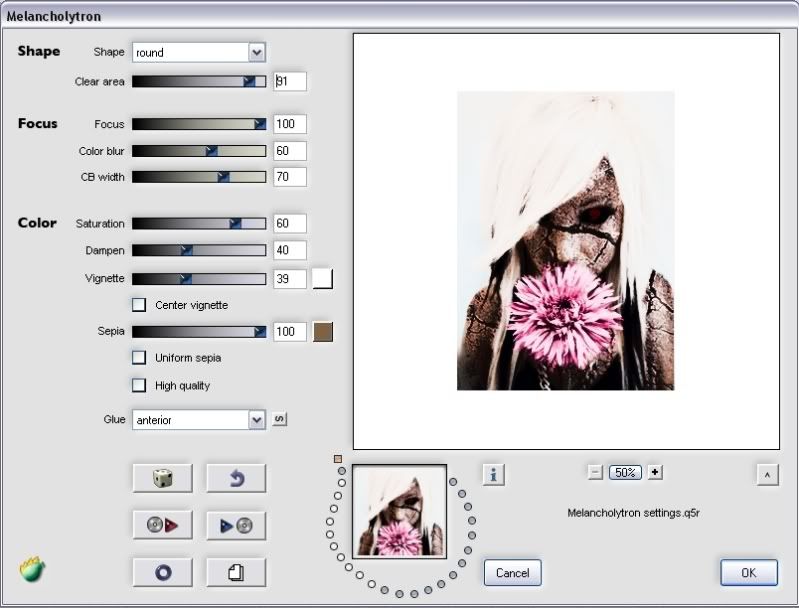The width and height of the screenshot is (799, 608).
Task: Click the Dampen slider
Action: [x=199, y=250]
